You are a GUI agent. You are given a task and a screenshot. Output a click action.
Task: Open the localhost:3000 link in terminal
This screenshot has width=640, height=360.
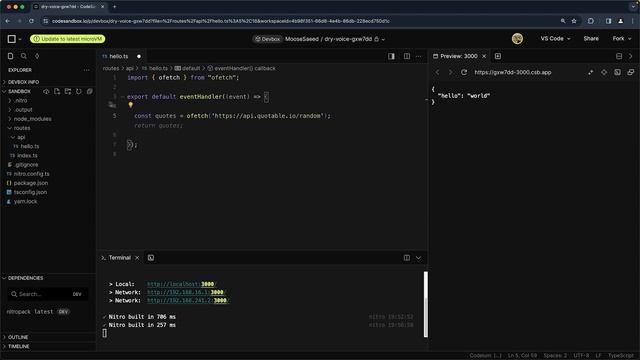181,284
